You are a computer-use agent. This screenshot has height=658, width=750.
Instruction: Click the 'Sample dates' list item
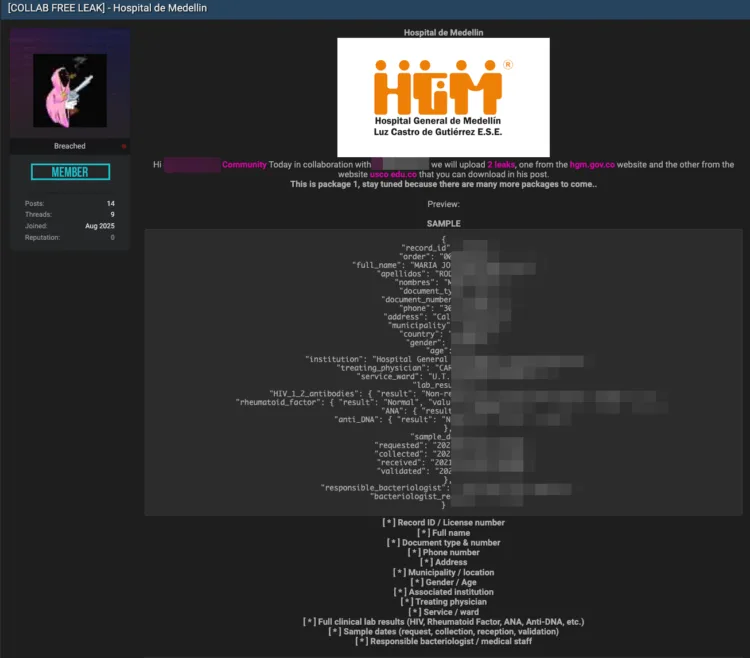443,632
